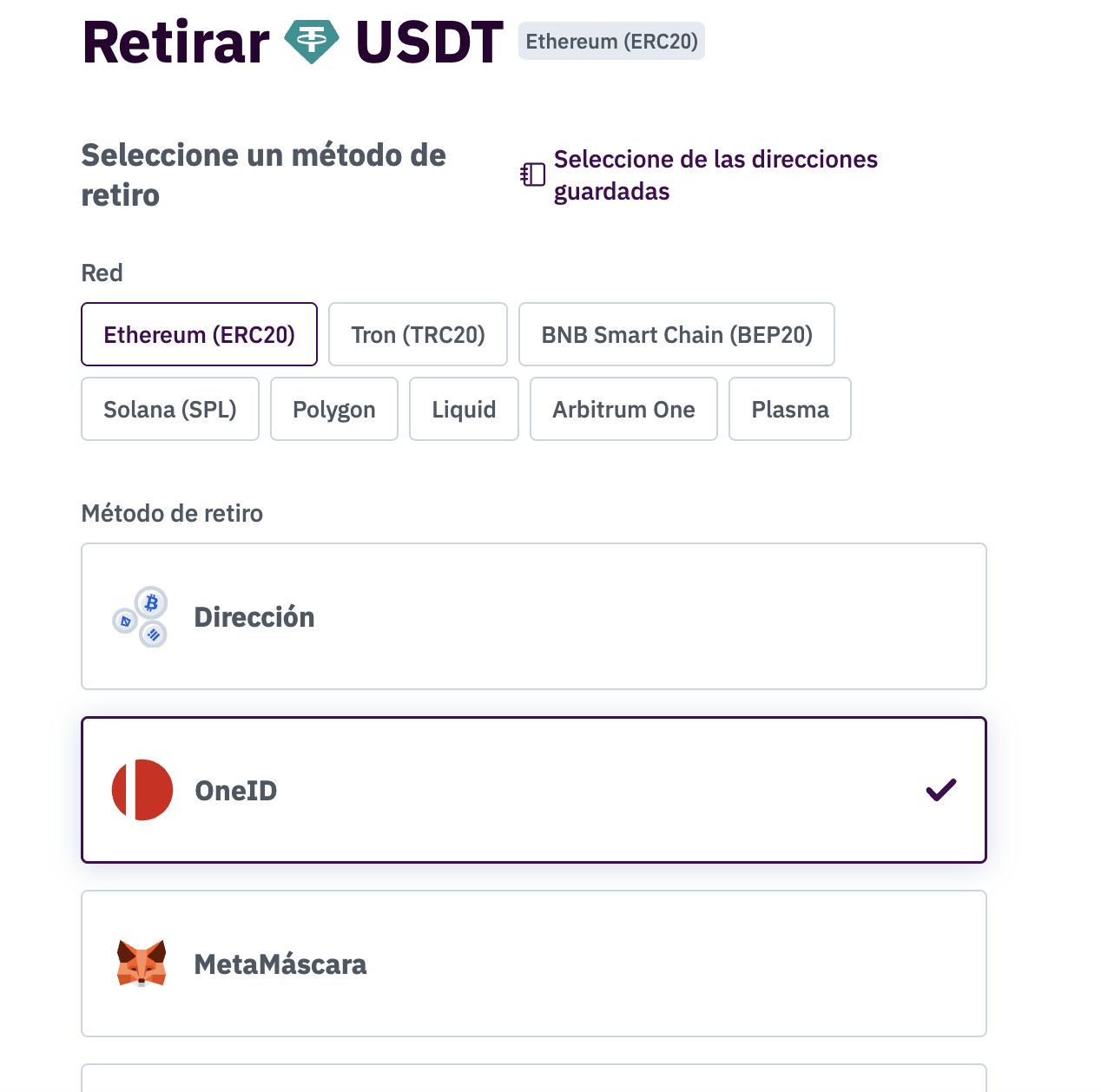Screen dimensions: 1101x1092
Task: Select the Liquid network
Action: (x=464, y=409)
